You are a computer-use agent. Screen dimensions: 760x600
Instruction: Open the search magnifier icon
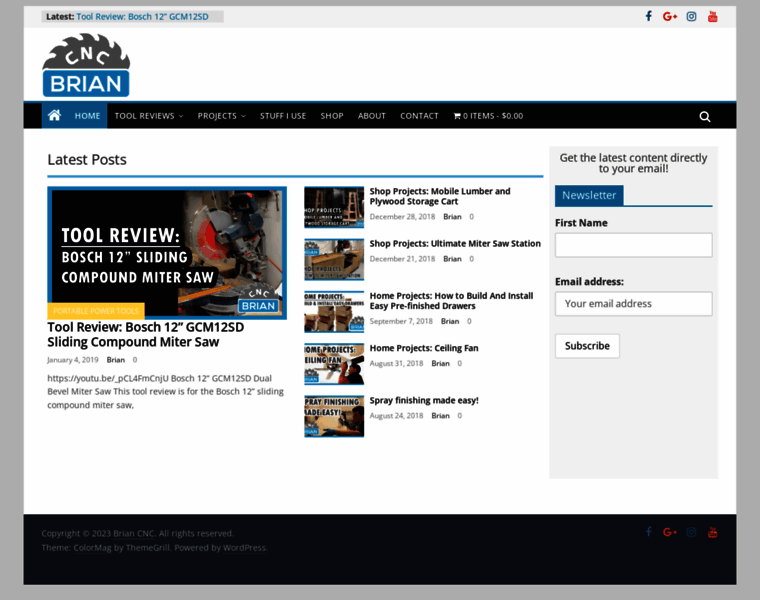tap(705, 116)
